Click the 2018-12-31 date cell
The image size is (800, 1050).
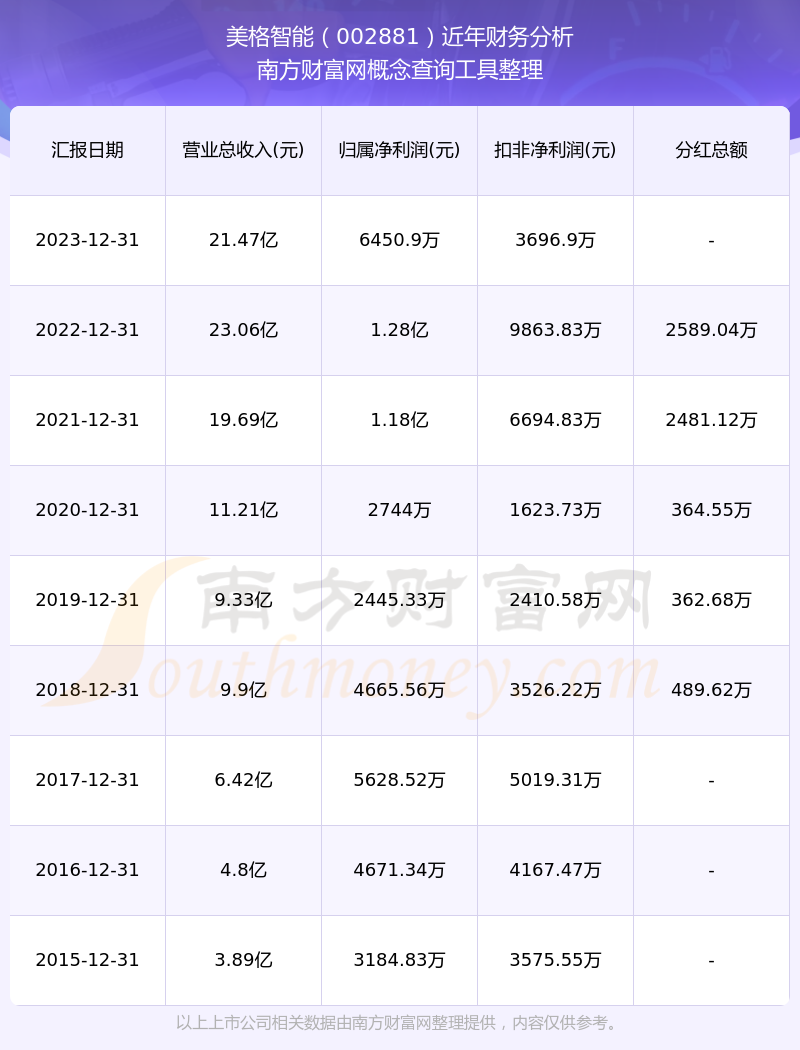pos(88,690)
